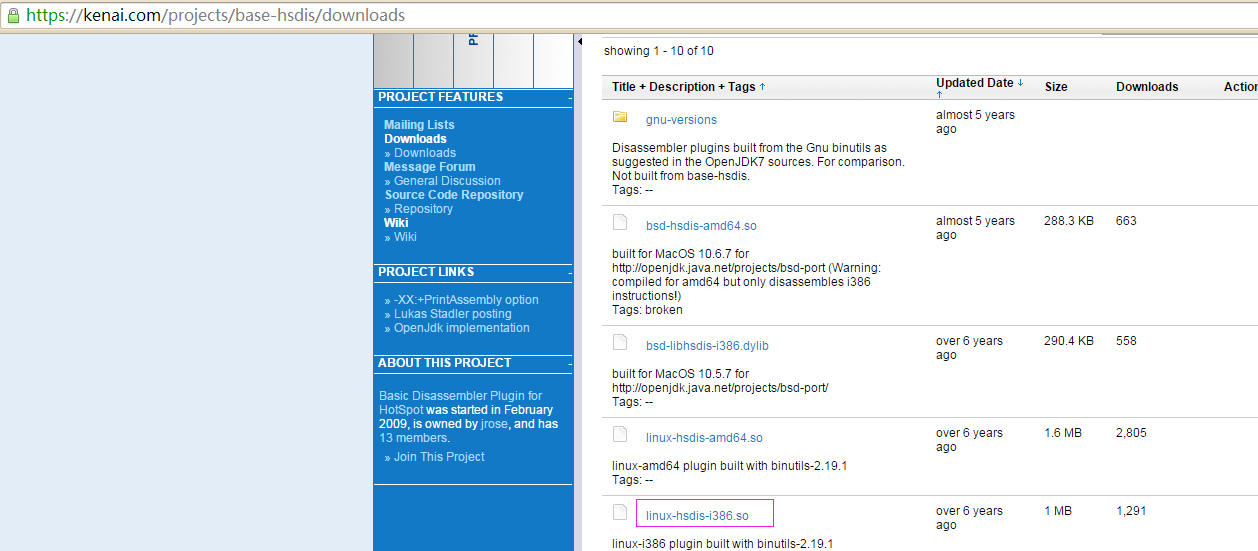Click the 663 downloads count

tap(1126, 221)
